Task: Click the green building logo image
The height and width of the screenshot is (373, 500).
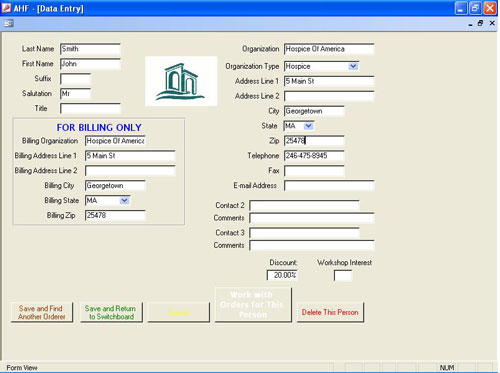Action: click(x=181, y=81)
